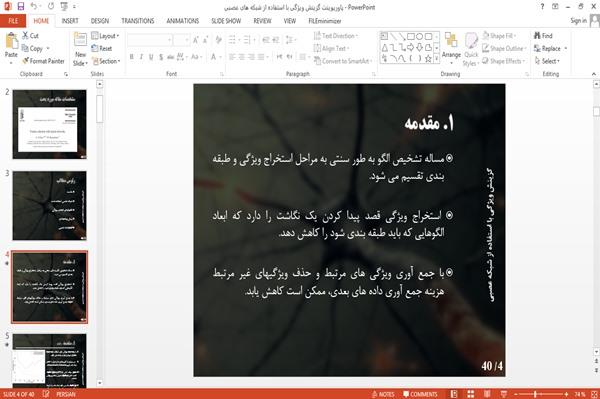
Task: Pick the star shape in the shapes gallery
Action: pyautogui.click(x=428, y=59)
